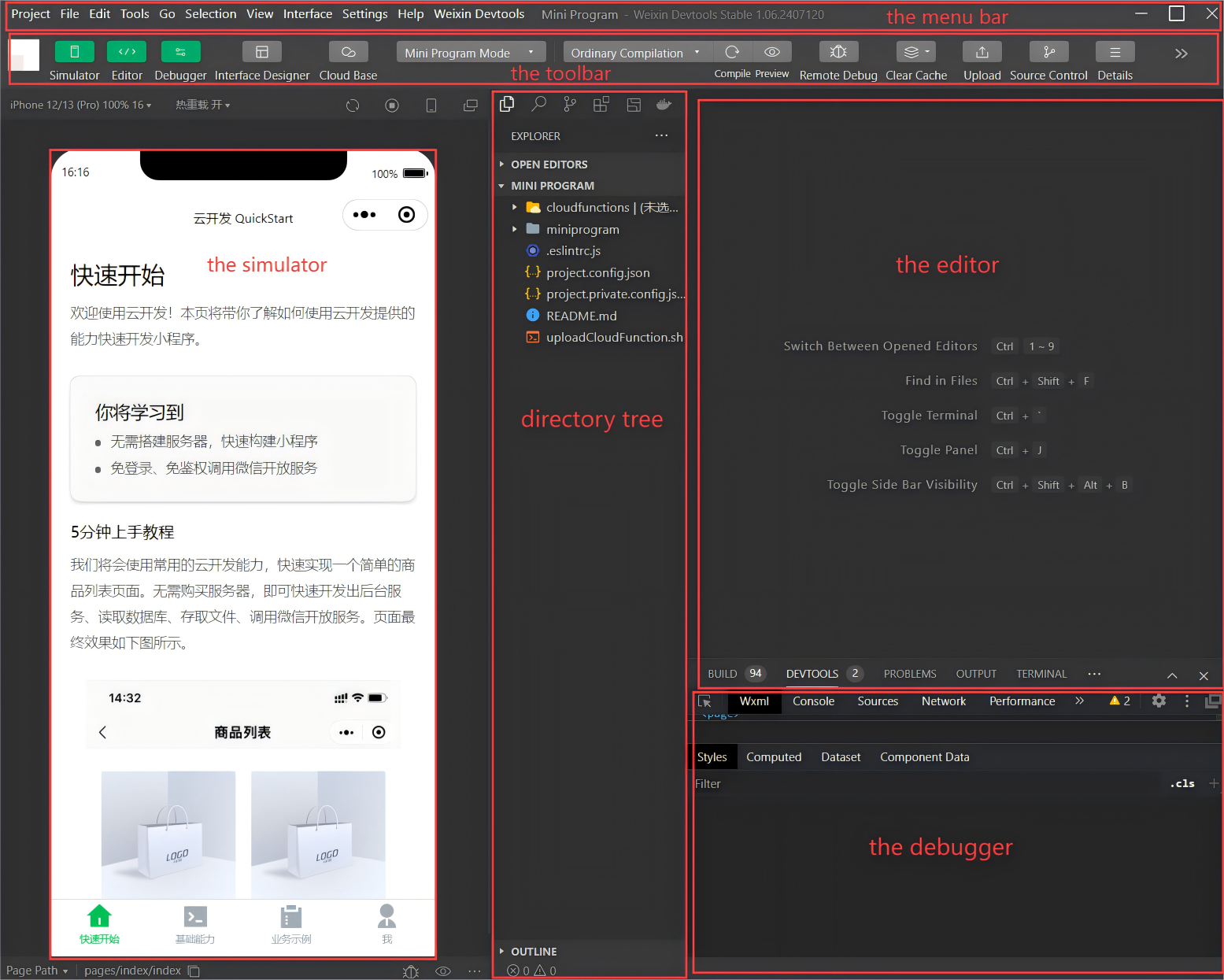This screenshot has width=1224, height=980.
Task: Open the Mini Program Mode dropdown
Action: click(471, 53)
